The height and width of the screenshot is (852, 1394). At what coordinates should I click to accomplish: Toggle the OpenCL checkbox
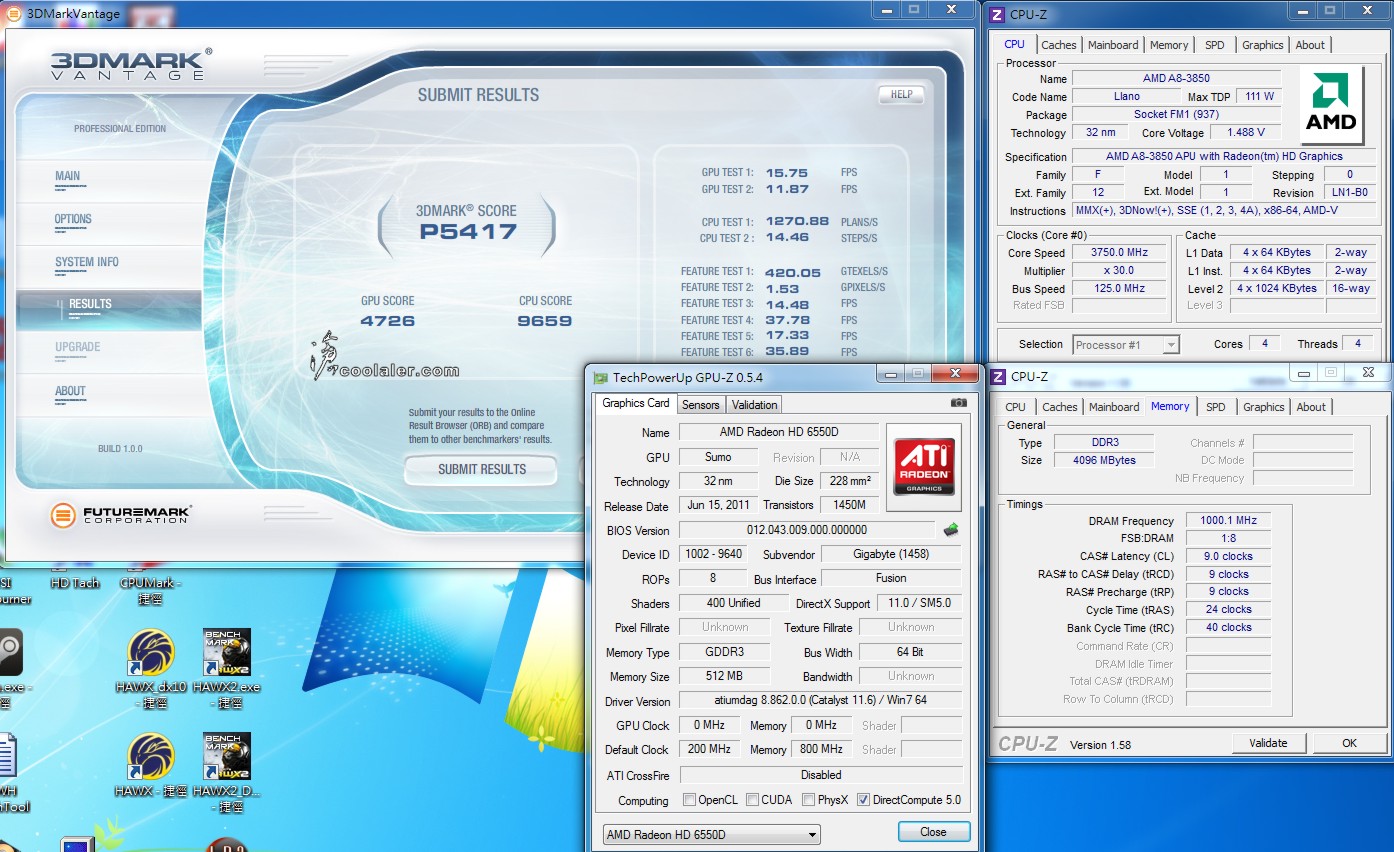[x=689, y=800]
